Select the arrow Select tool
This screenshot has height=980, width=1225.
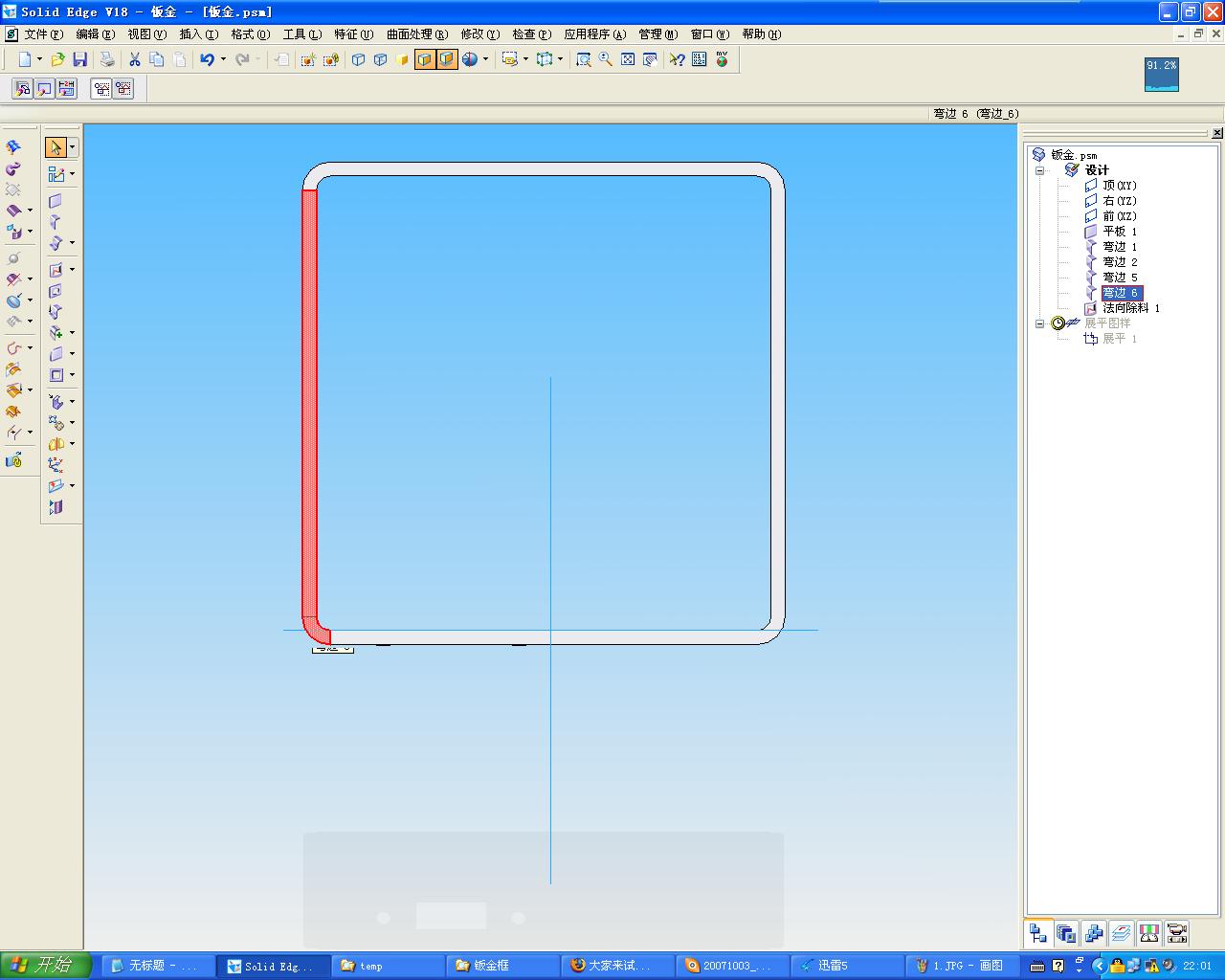(56, 147)
